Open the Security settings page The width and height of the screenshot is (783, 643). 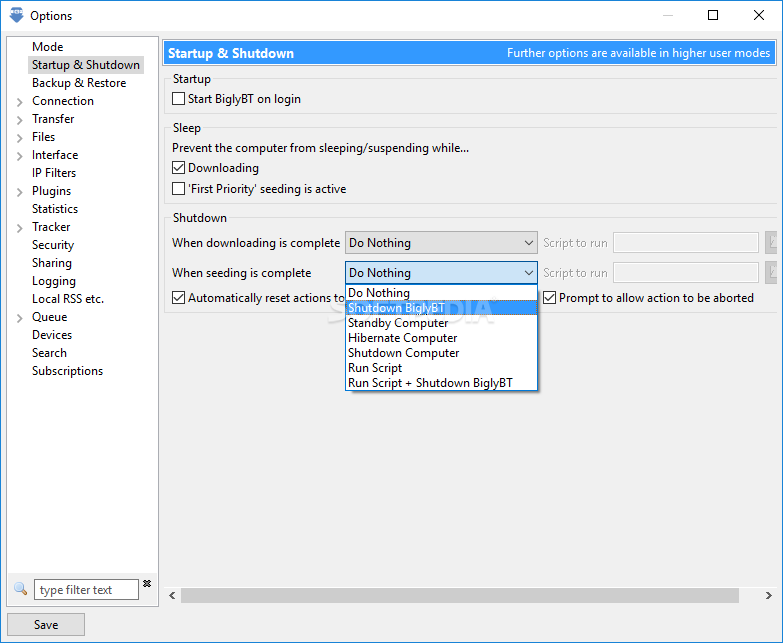coord(53,245)
